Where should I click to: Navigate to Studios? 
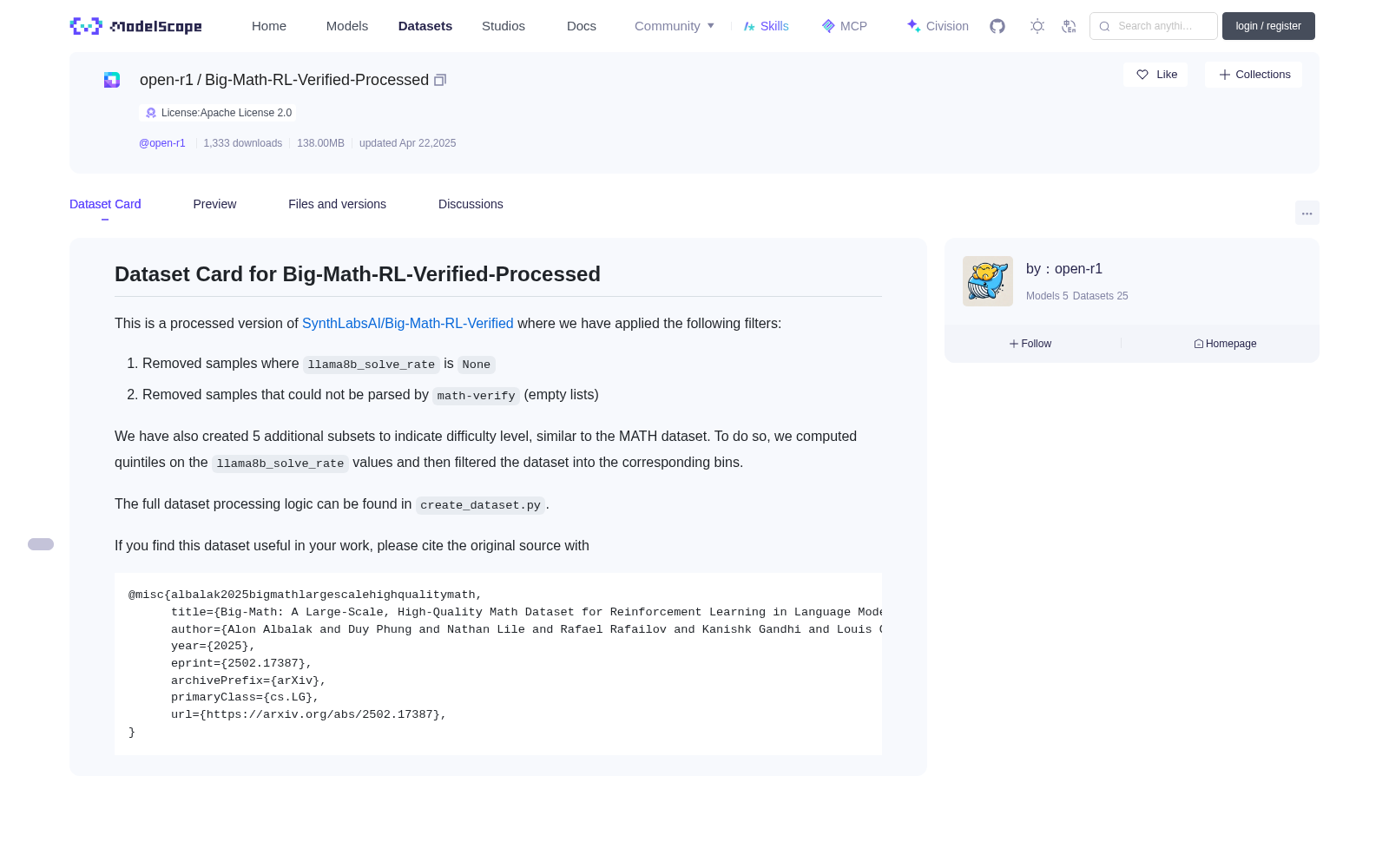coord(504,26)
